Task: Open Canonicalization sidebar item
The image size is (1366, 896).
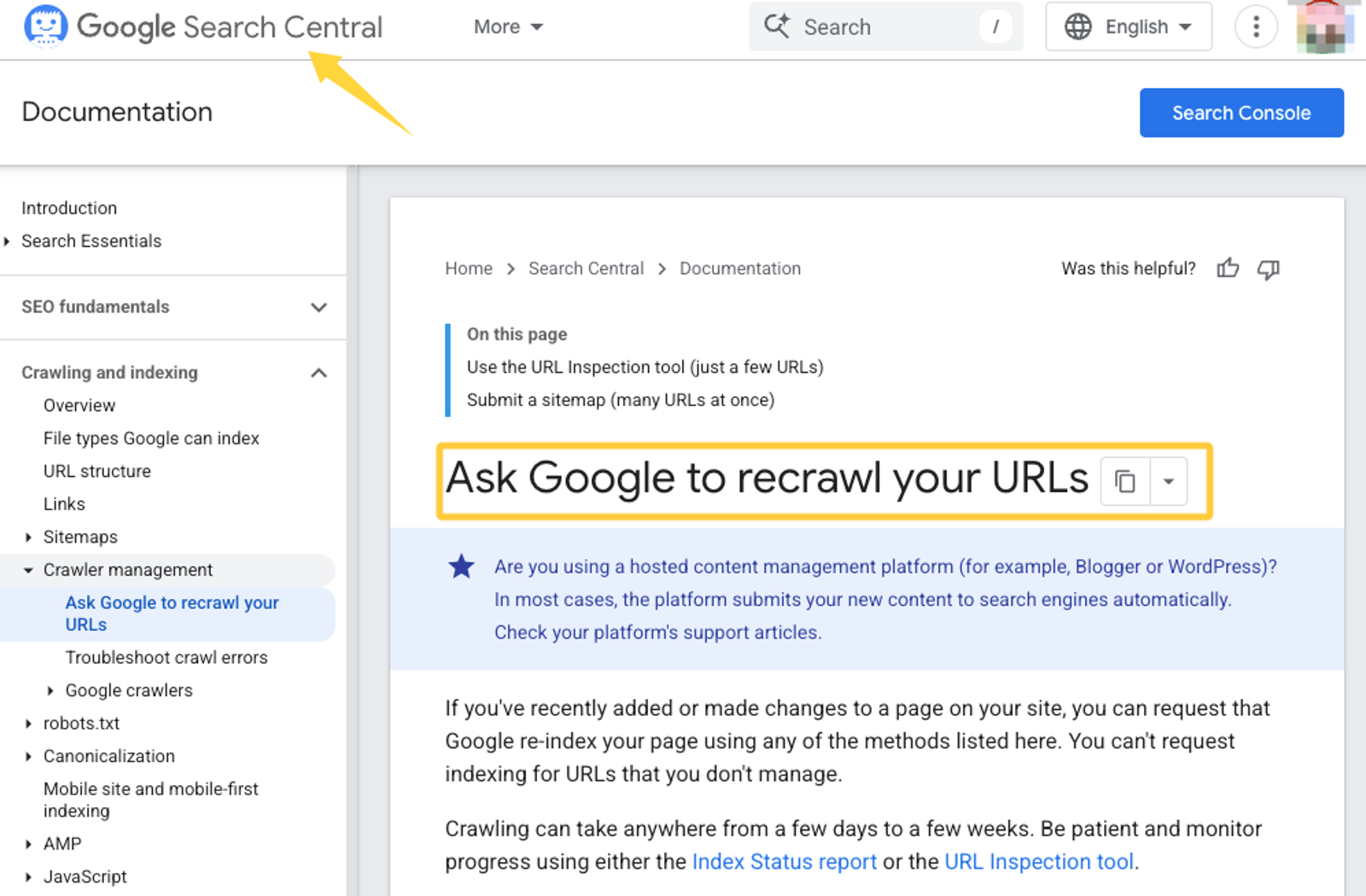Action: [109, 757]
